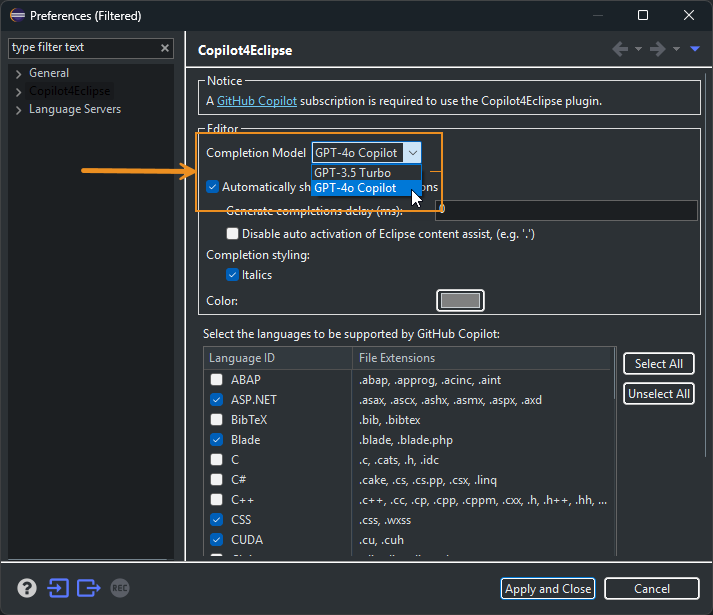This screenshot has height=615, width=713.
Task: Open the Help question mark icon
Action: 27,588
